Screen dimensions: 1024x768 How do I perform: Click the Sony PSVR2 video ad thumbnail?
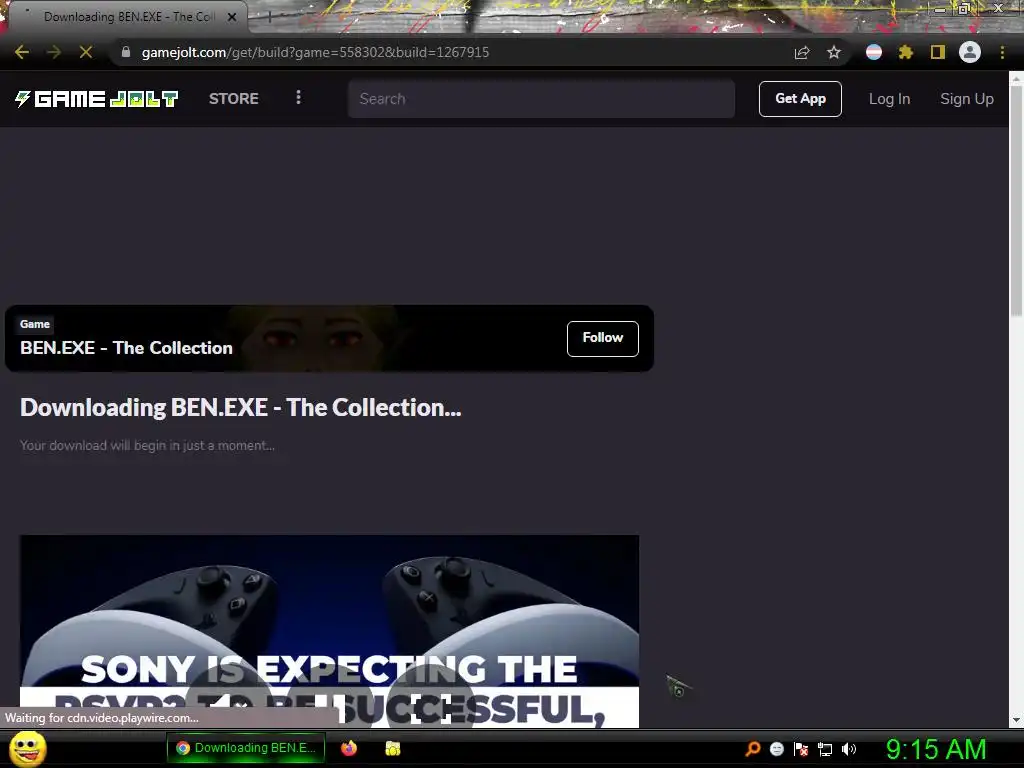tap(329, 631)
